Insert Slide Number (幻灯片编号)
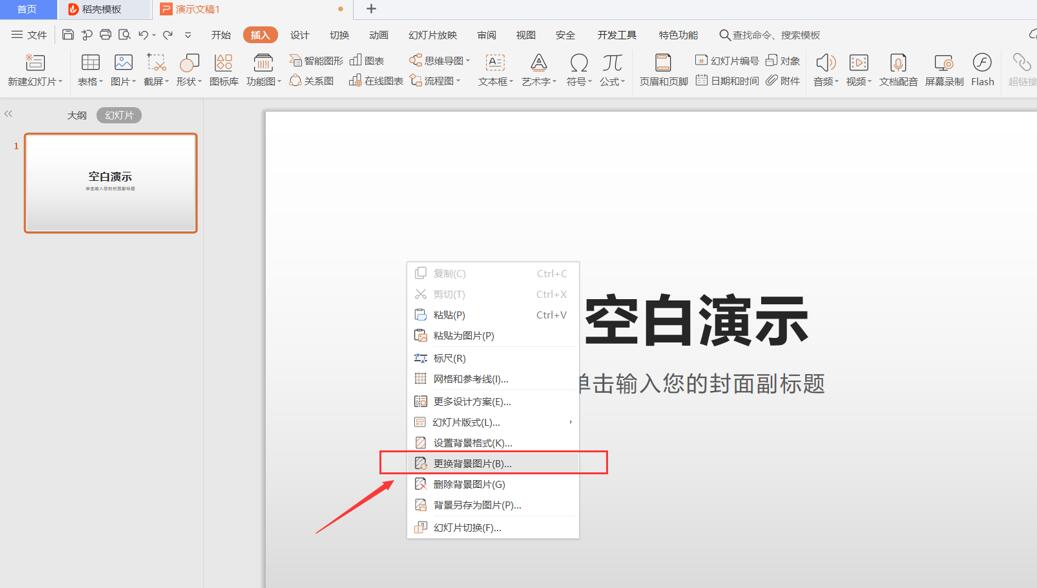This screenshot has height=588, width=1037. (x=727, y=61)
